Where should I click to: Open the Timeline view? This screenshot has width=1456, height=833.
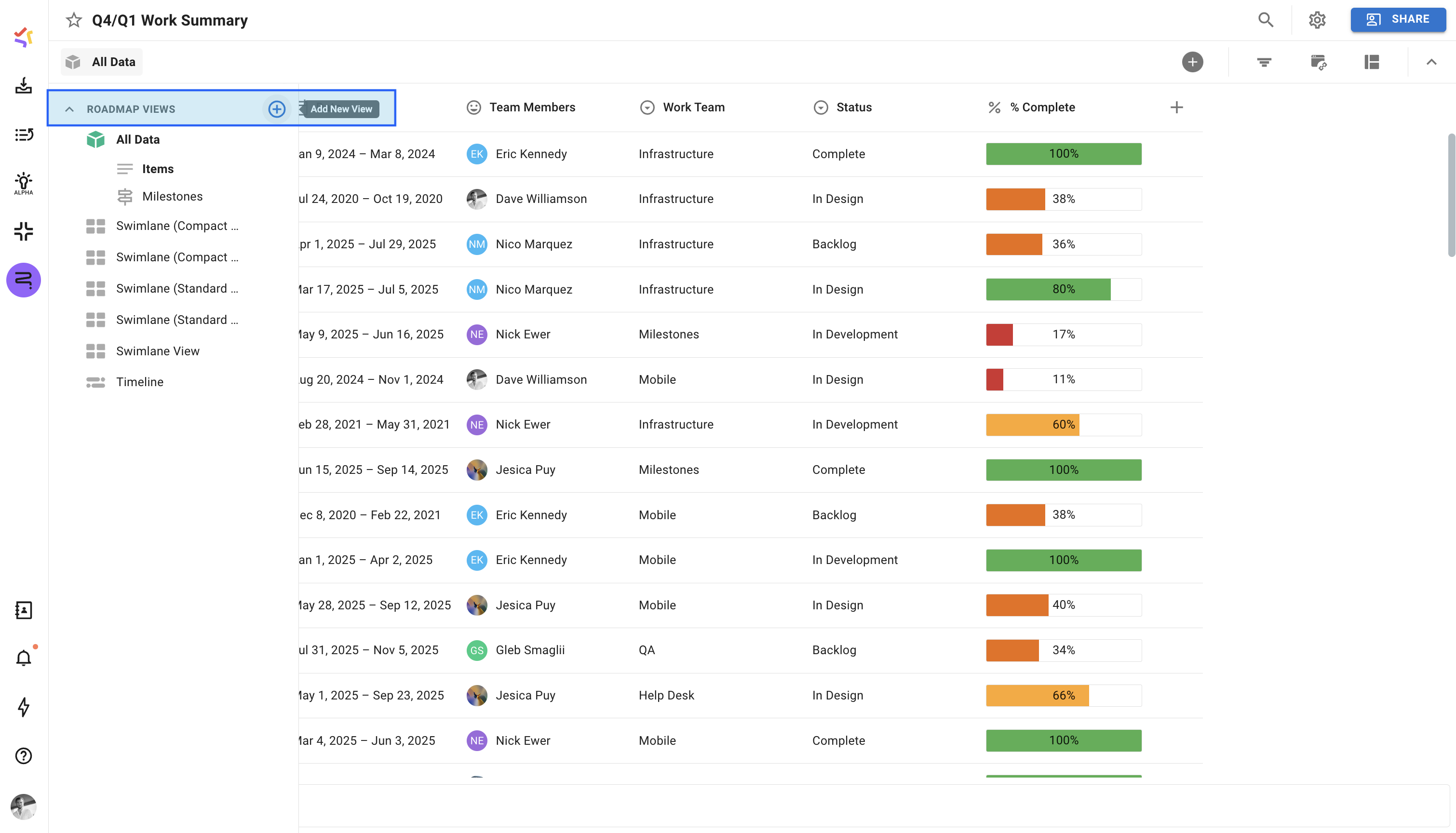[140, 382]
